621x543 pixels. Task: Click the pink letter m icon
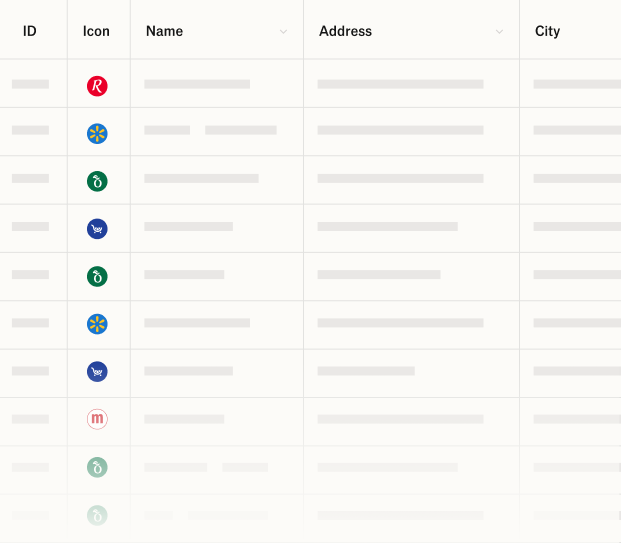(x=97, y=419)
